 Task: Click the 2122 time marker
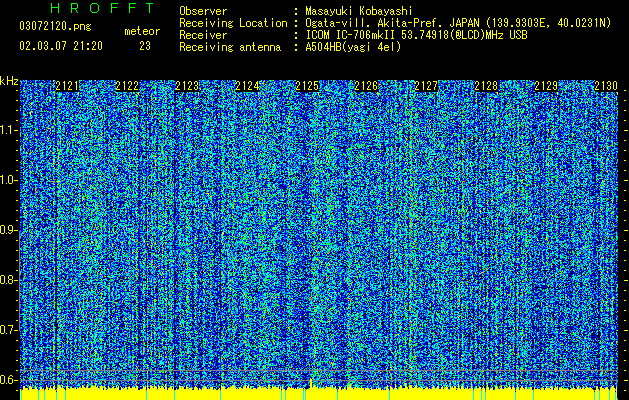coord(127,86)
